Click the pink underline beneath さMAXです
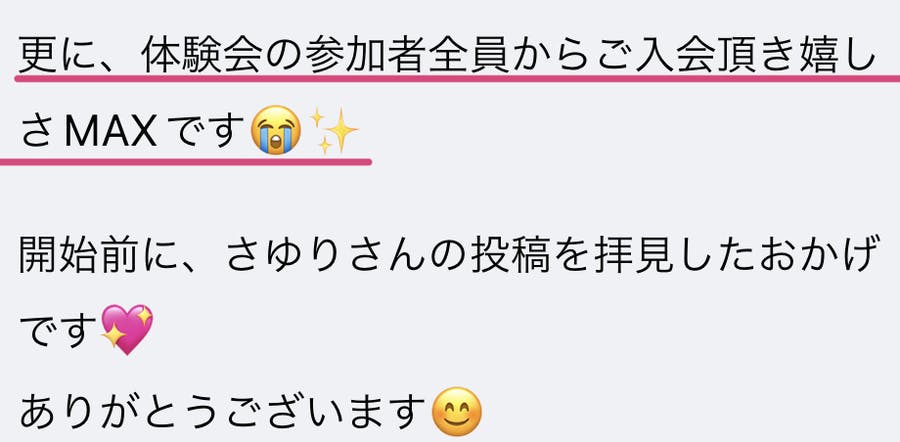Screen dimensions: 900x442 pyautogui.click(x=186, y=162)
